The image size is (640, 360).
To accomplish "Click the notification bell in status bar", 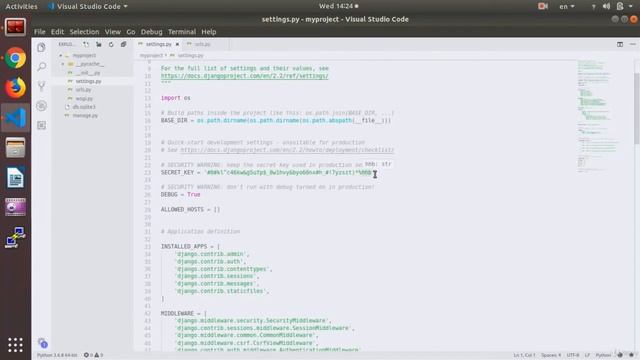I will click(631, 355).
